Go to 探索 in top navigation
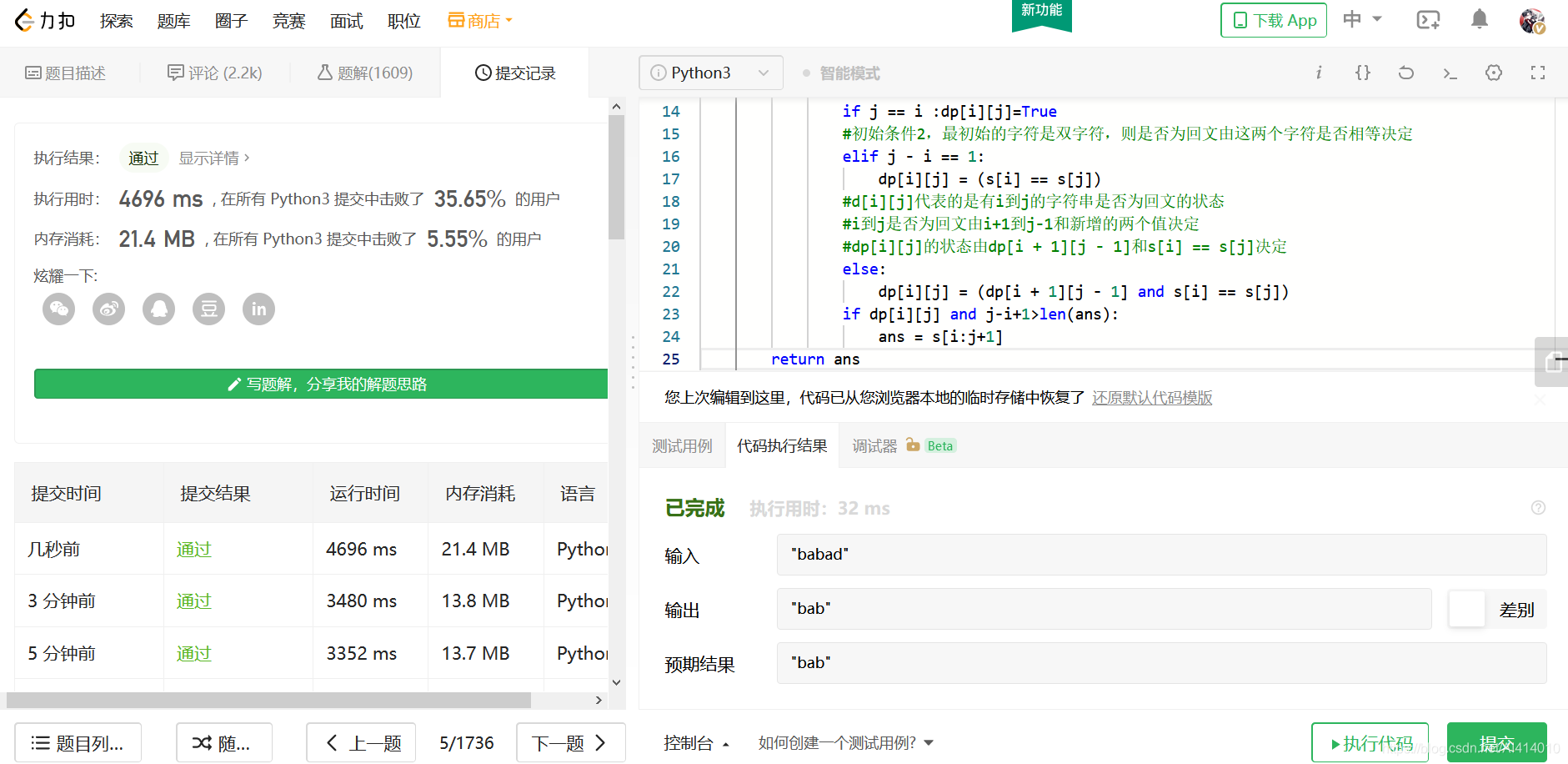 click(x=117, y=21)
